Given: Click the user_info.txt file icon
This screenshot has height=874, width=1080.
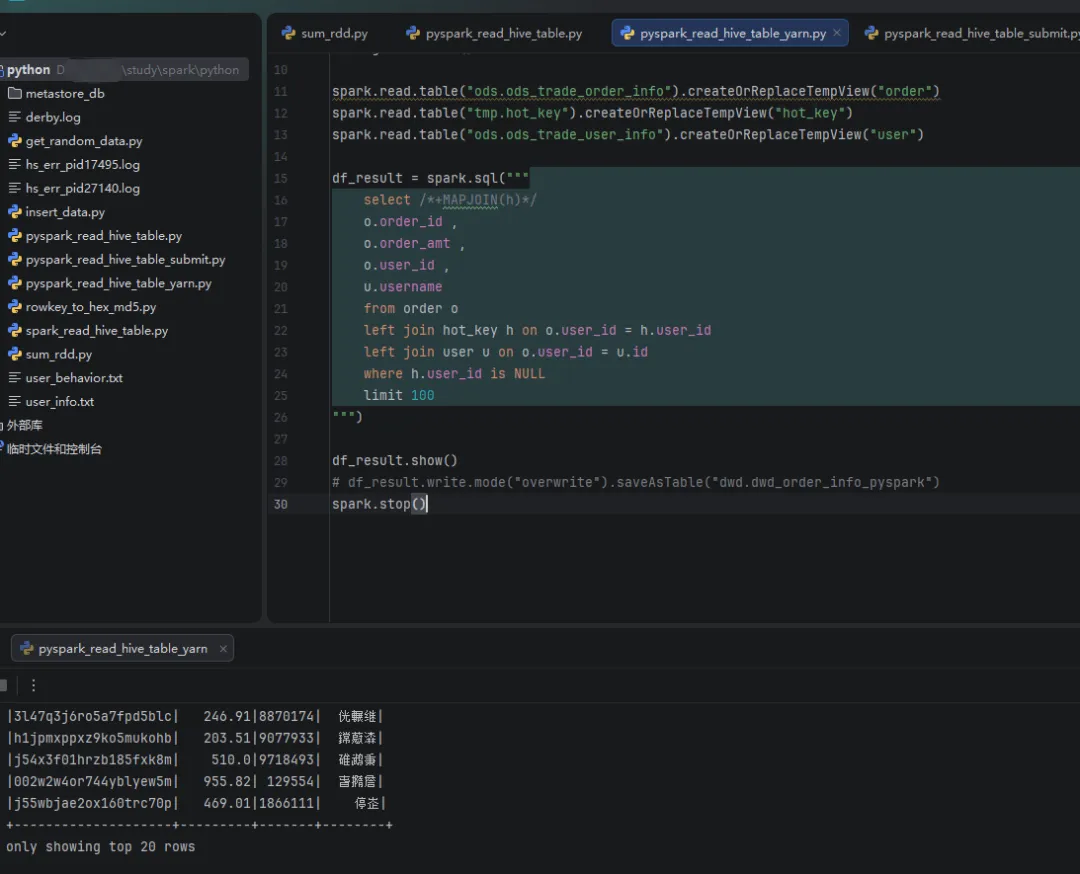Looking at the screenshot, I should [x=14, y=402].
